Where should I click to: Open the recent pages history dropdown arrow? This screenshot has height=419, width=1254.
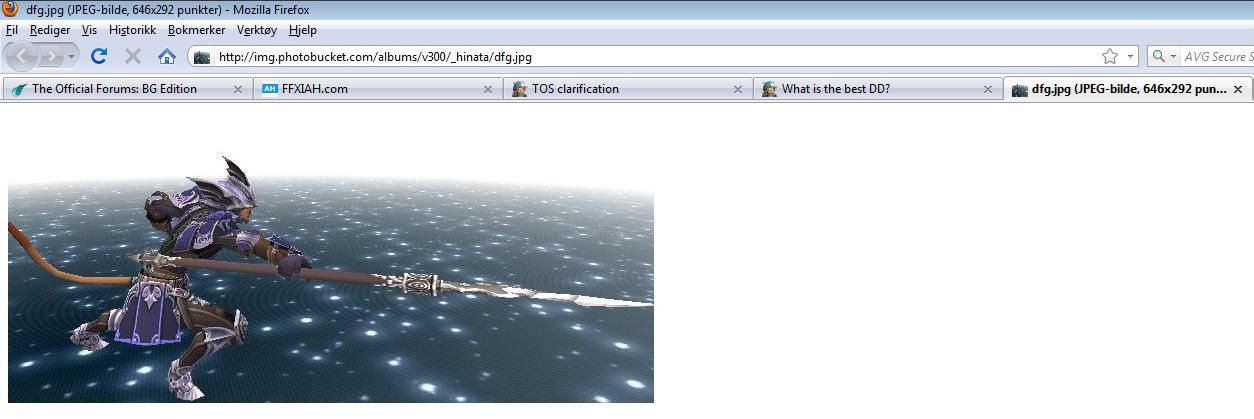[x=72, y=57]
